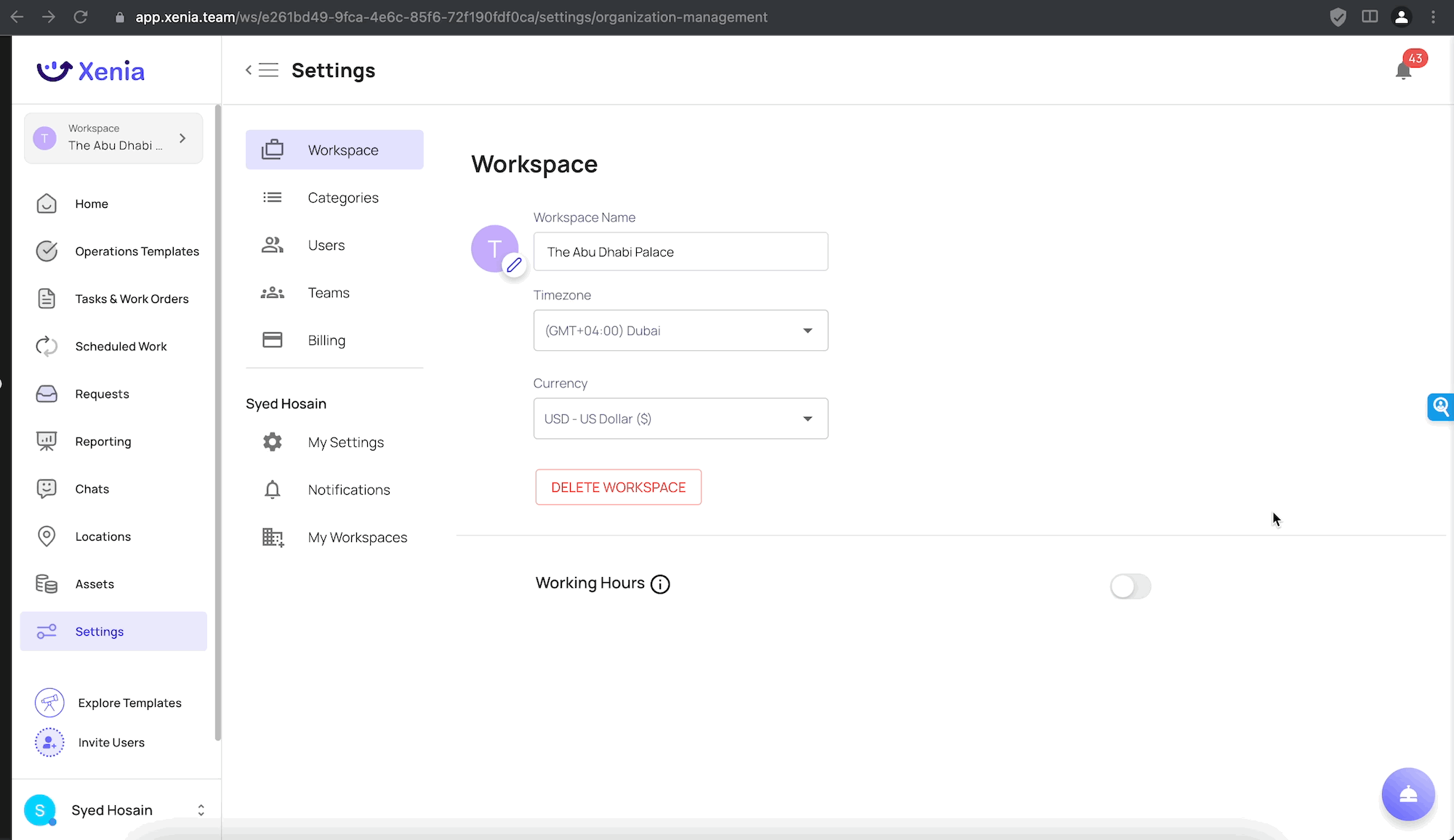Click the Explore Templates telescope icon
Viewport: 1454px width, 840px height.
[49, 703]
